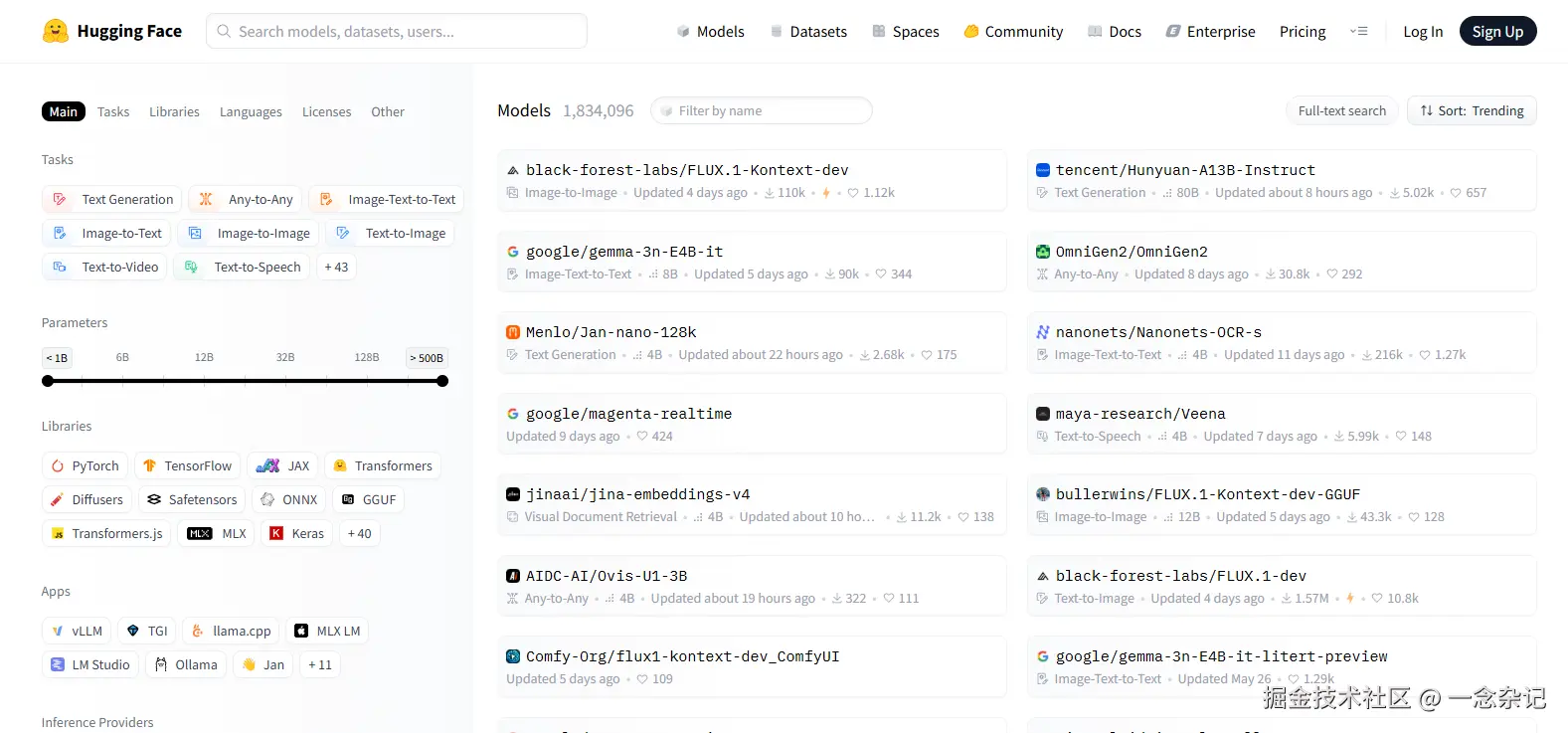
Task: Select the PyTorch library filter
Action: (85, 465)
